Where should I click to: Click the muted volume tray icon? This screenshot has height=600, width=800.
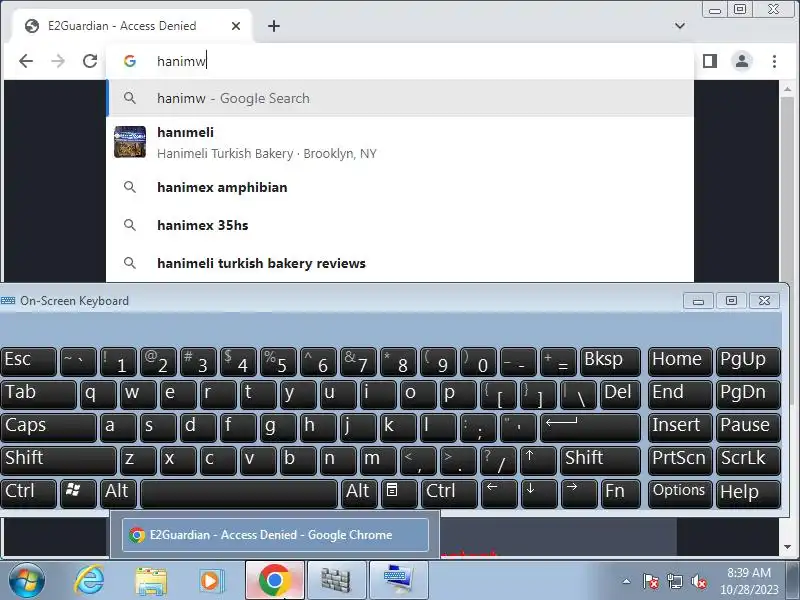coord(699,581)
